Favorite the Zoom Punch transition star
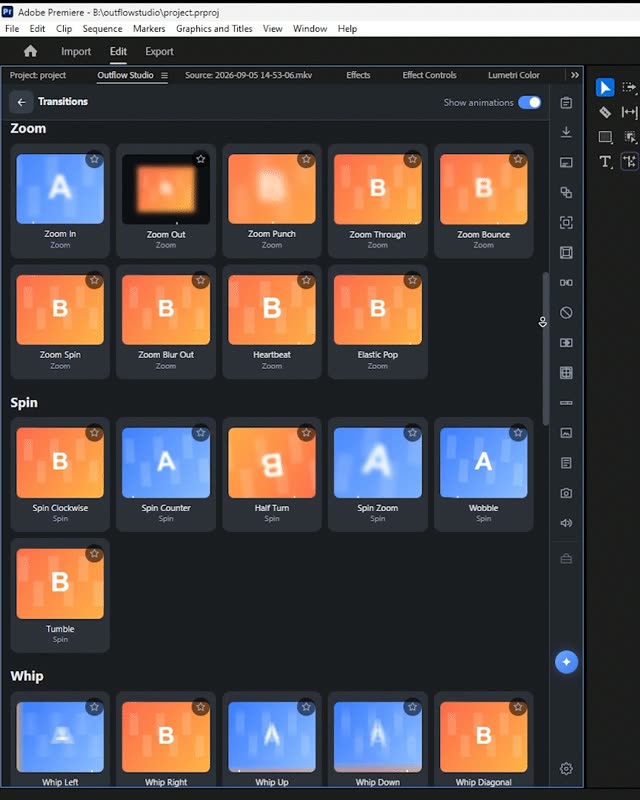Image resolution: width=640 pixels, height=800 pixels. coord(306,159)
